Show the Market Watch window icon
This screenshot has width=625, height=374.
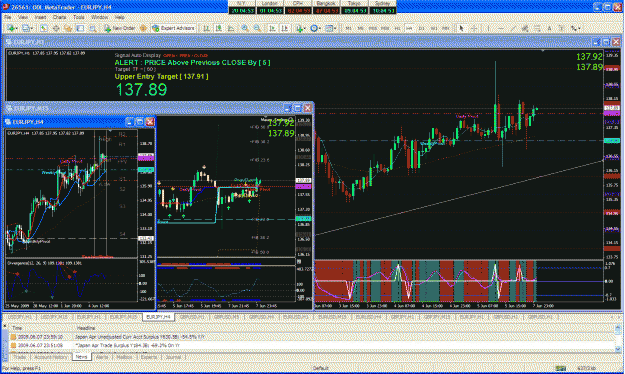click(44, 28)
